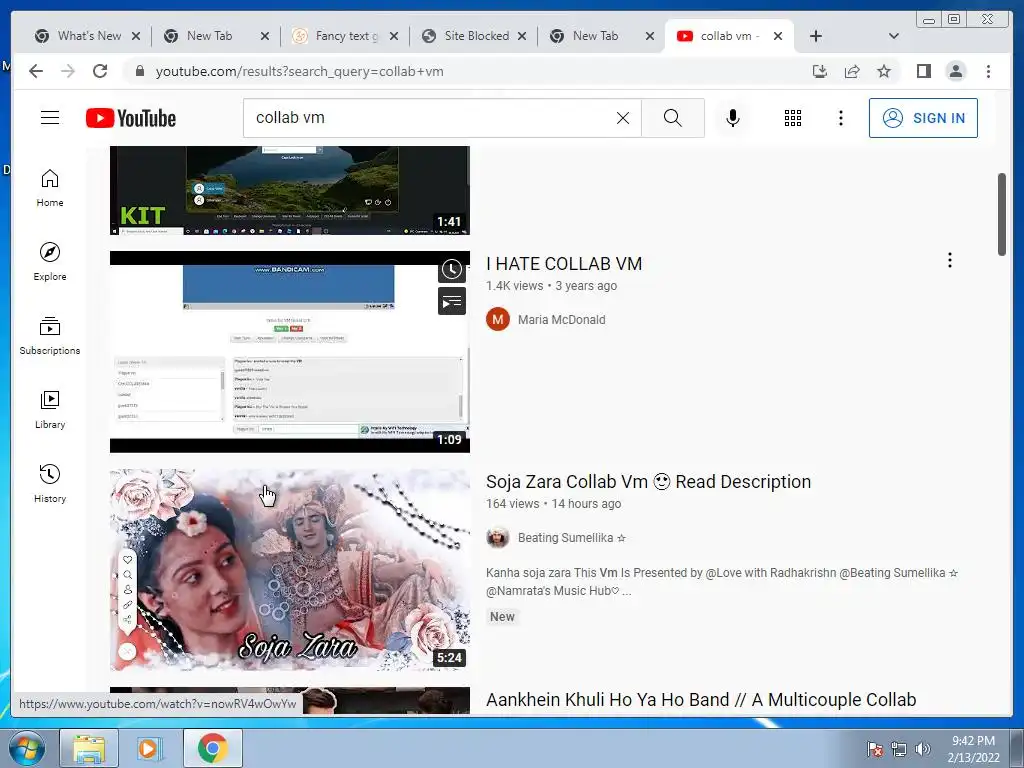Click the page's vertical scrollbar thumb
Image resolution: width=1024 pixels, height=768 pixels.
click(1002, 214)
